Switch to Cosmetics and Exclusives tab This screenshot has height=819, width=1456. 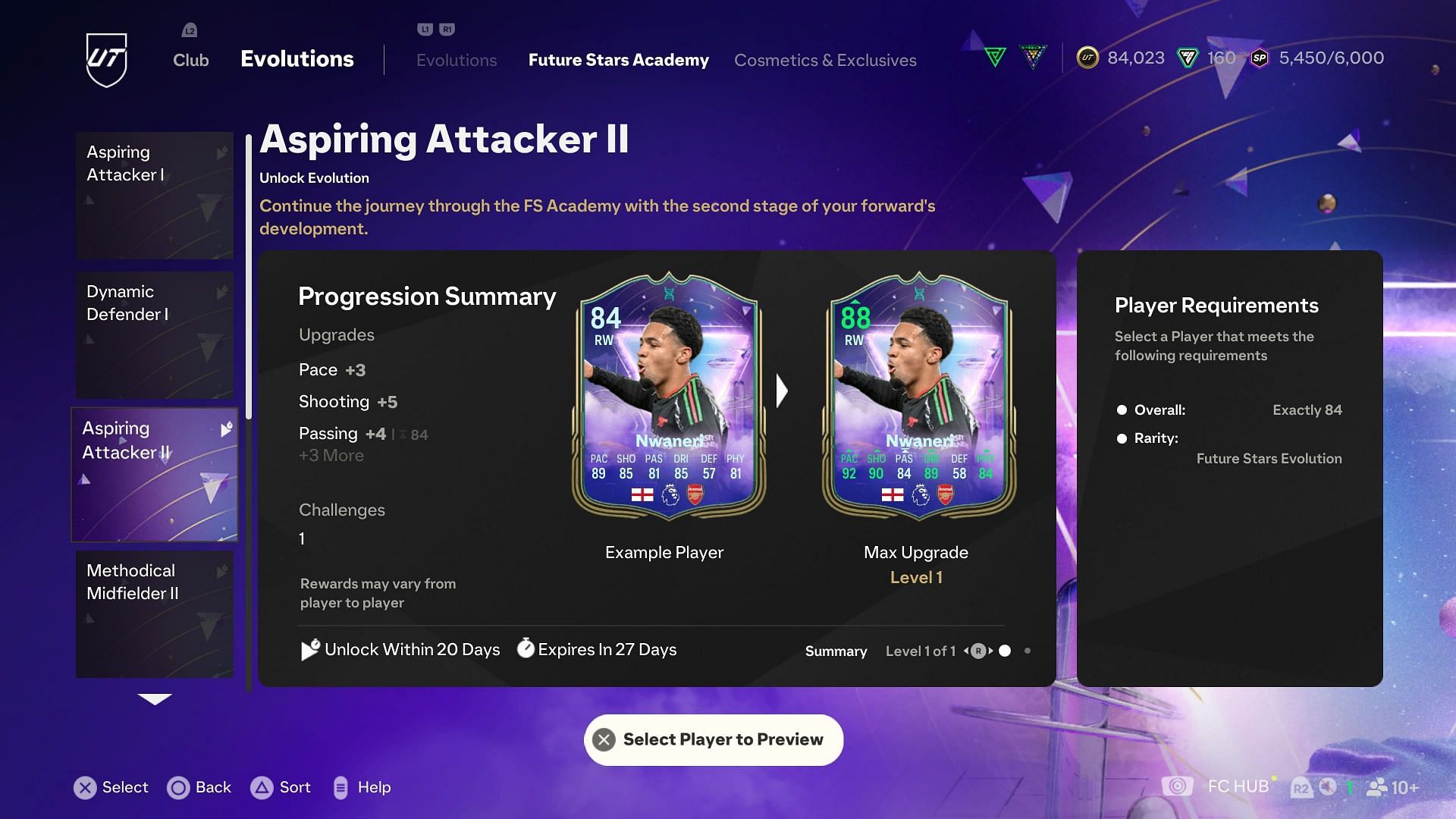tap(825, 59)
